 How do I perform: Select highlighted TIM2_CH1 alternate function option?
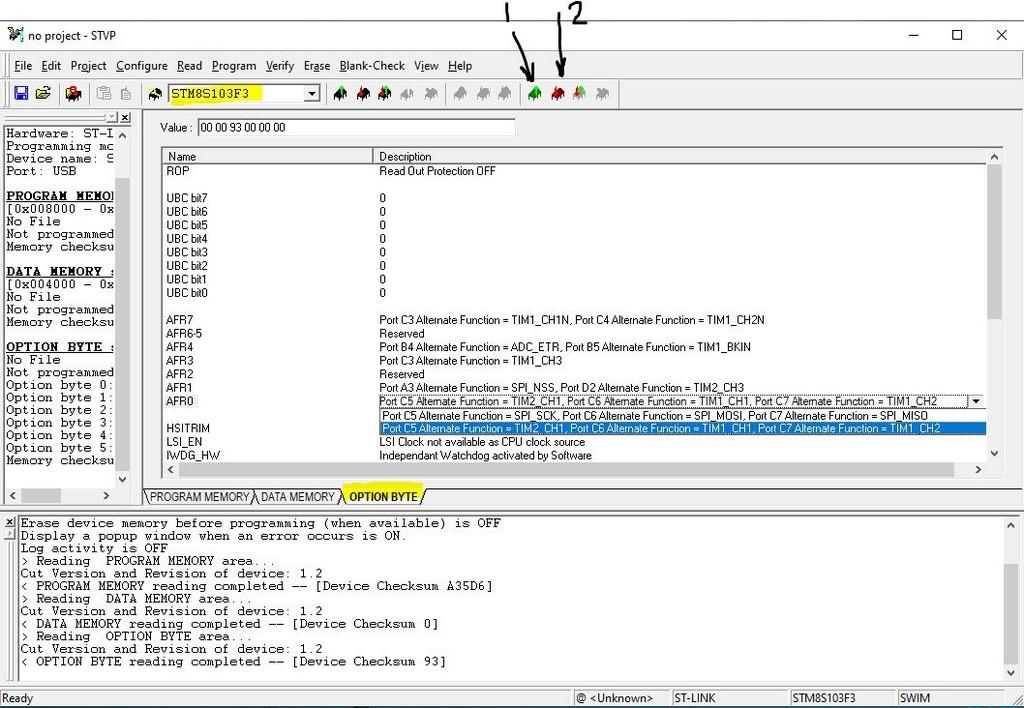660,429
